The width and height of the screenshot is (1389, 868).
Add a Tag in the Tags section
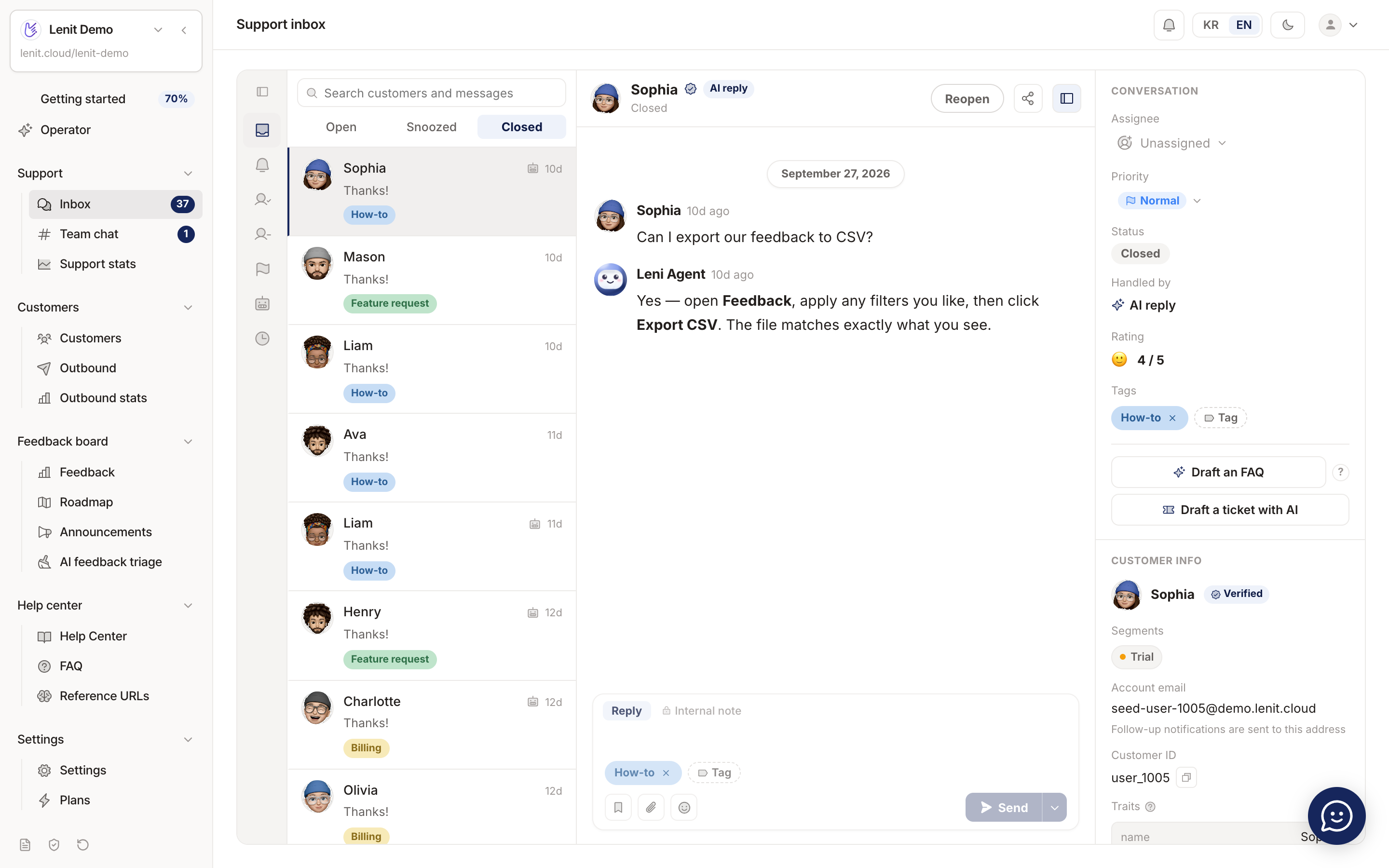click(1220, 418)
